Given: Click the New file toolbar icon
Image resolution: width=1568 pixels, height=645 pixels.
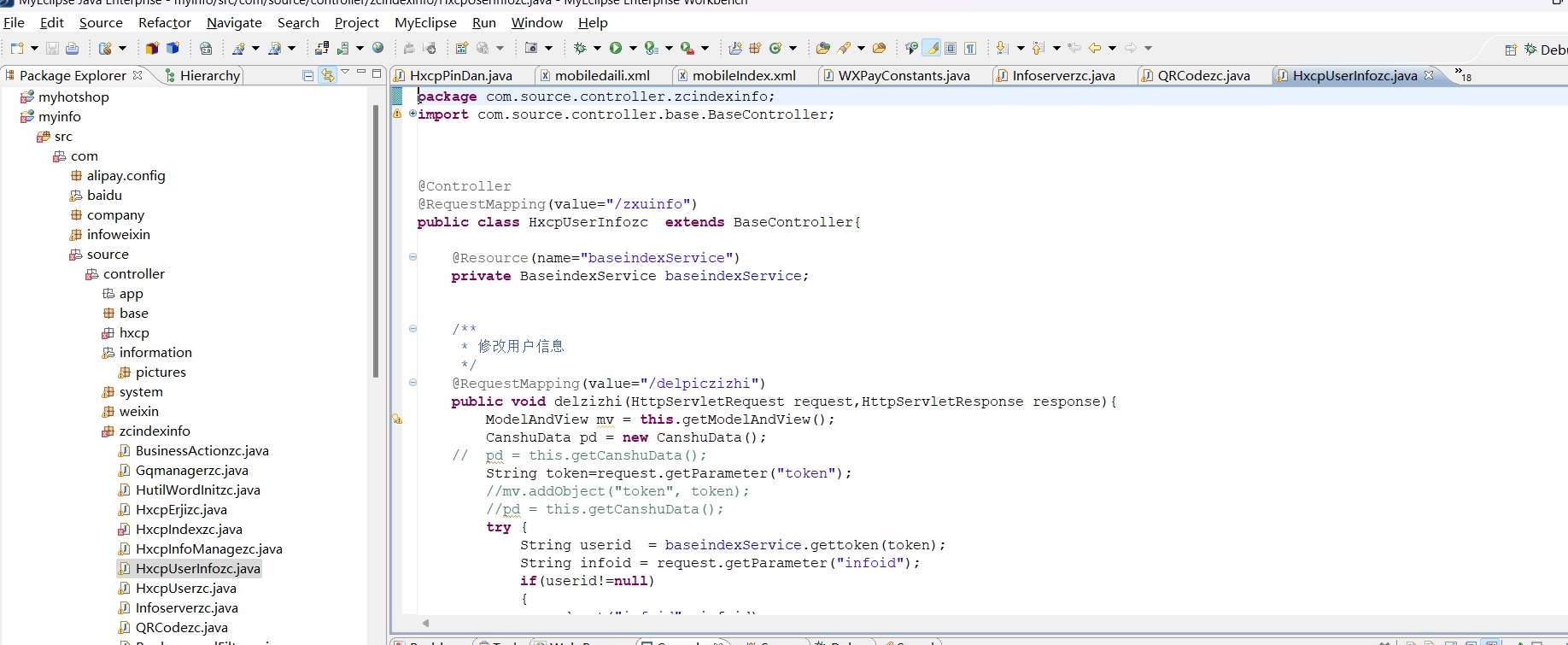Looking at the screenshot, I should coord(17,49).
